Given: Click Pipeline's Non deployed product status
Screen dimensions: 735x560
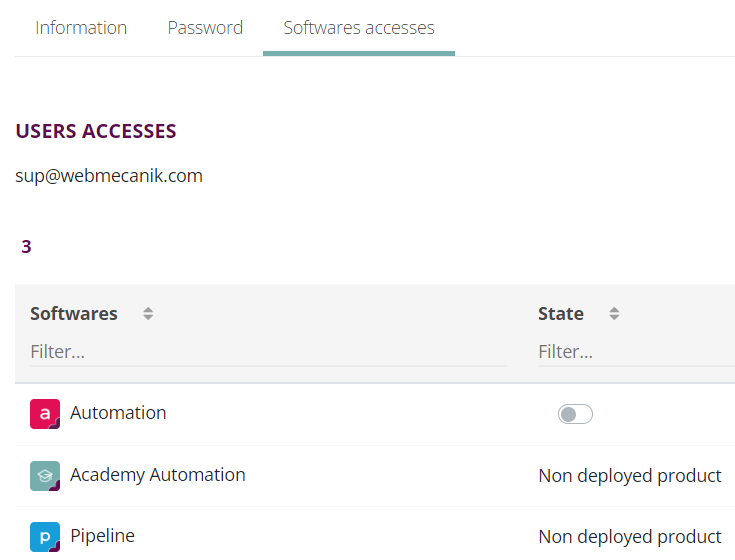Looking at the screenshot, I should coord(630,537).
